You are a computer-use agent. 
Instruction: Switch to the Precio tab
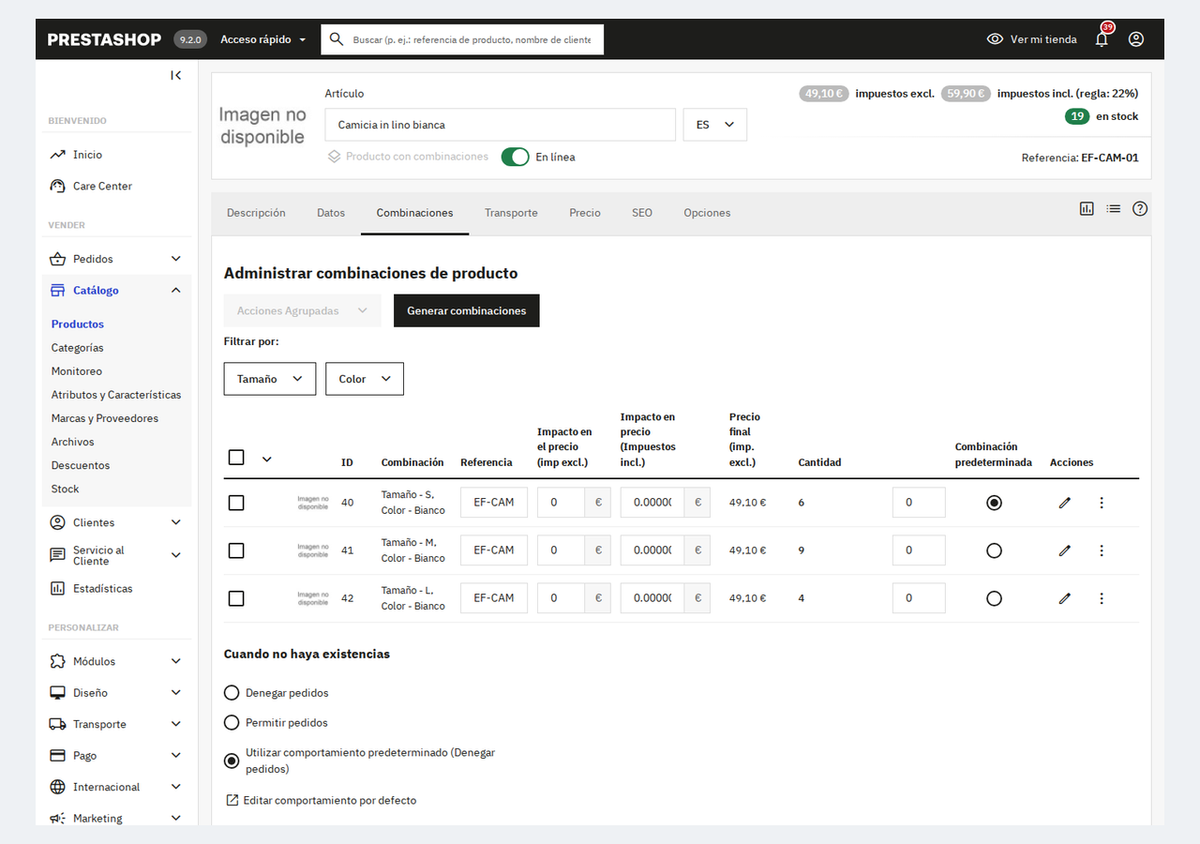585,213
